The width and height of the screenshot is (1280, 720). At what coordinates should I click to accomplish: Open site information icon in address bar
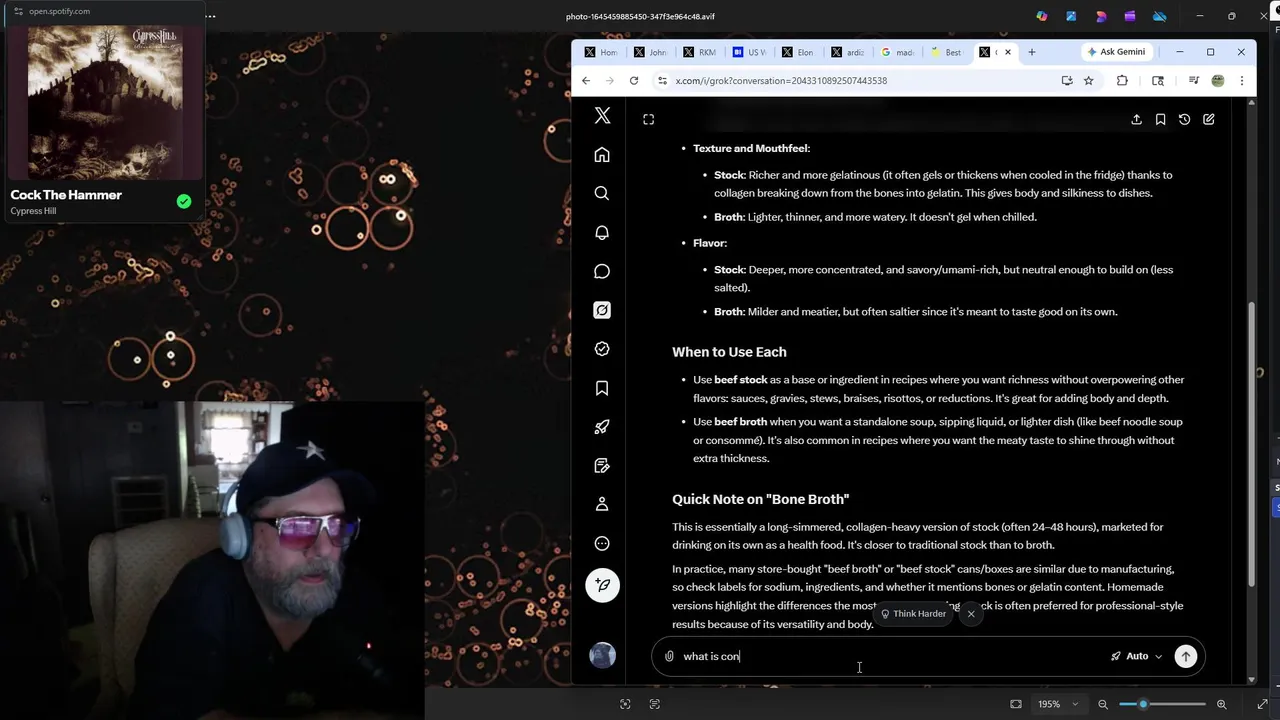coord(662,81)
